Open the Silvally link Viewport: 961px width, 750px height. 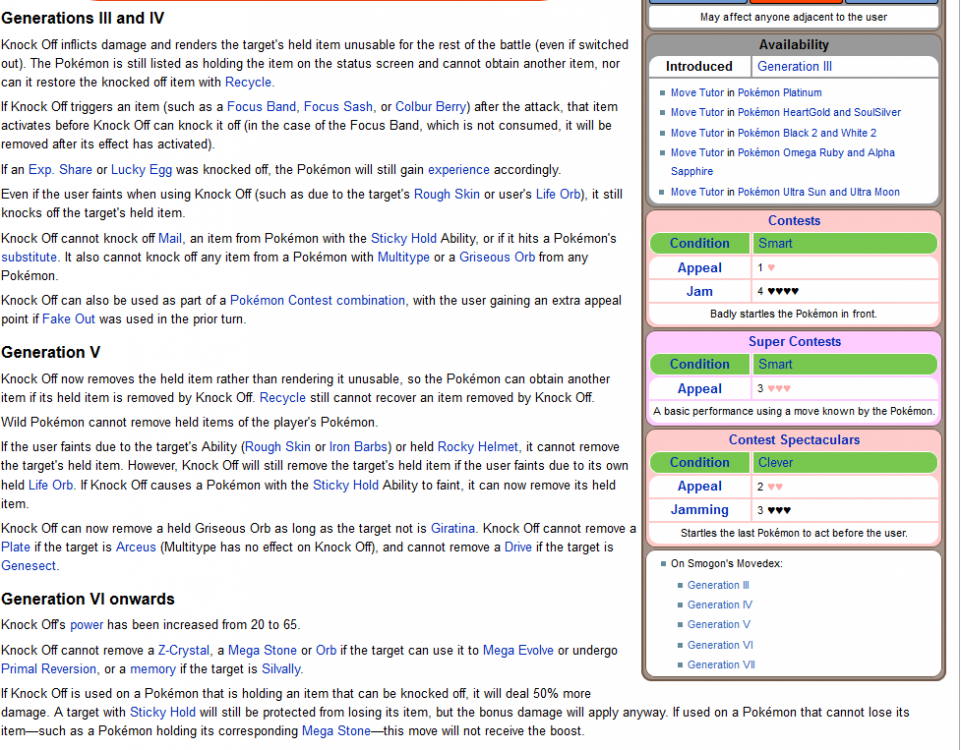point(281,669)
